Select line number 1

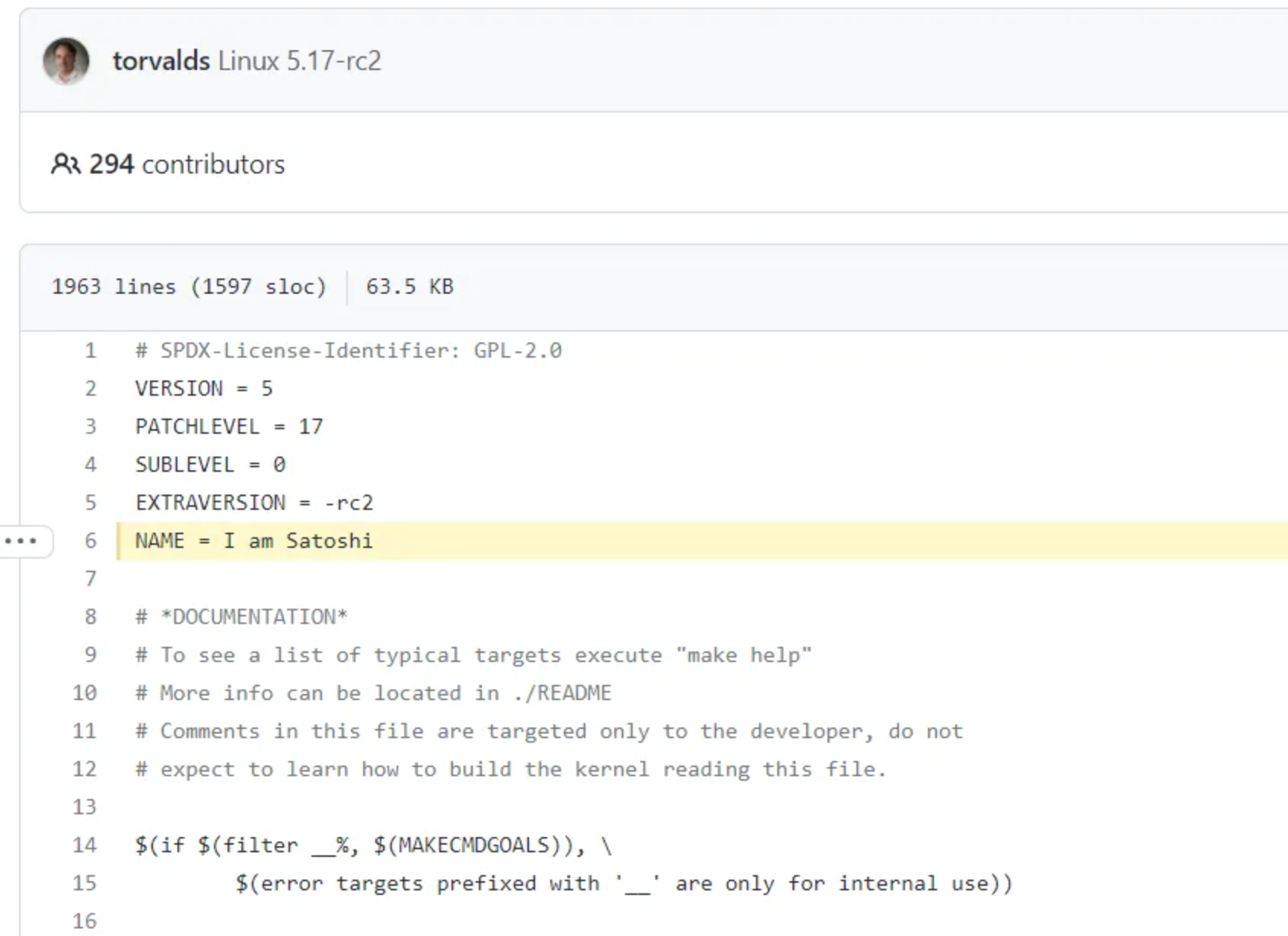pos(91,351)
